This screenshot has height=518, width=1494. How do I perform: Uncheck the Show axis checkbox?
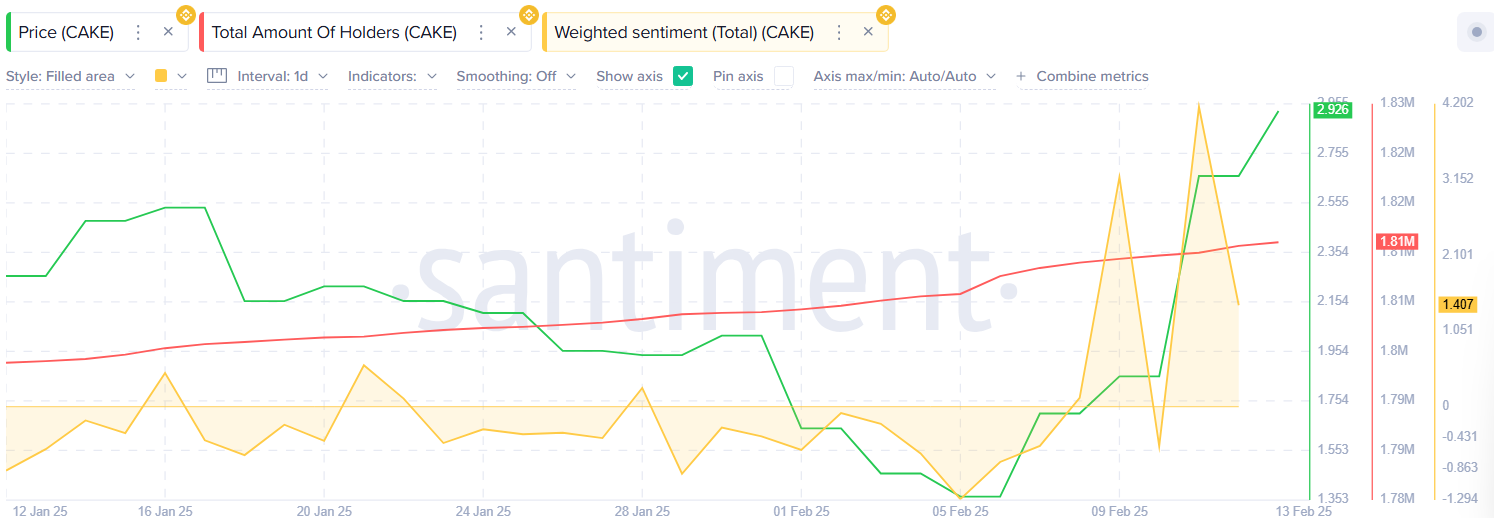pyautogui.click(x=683, y=76)
